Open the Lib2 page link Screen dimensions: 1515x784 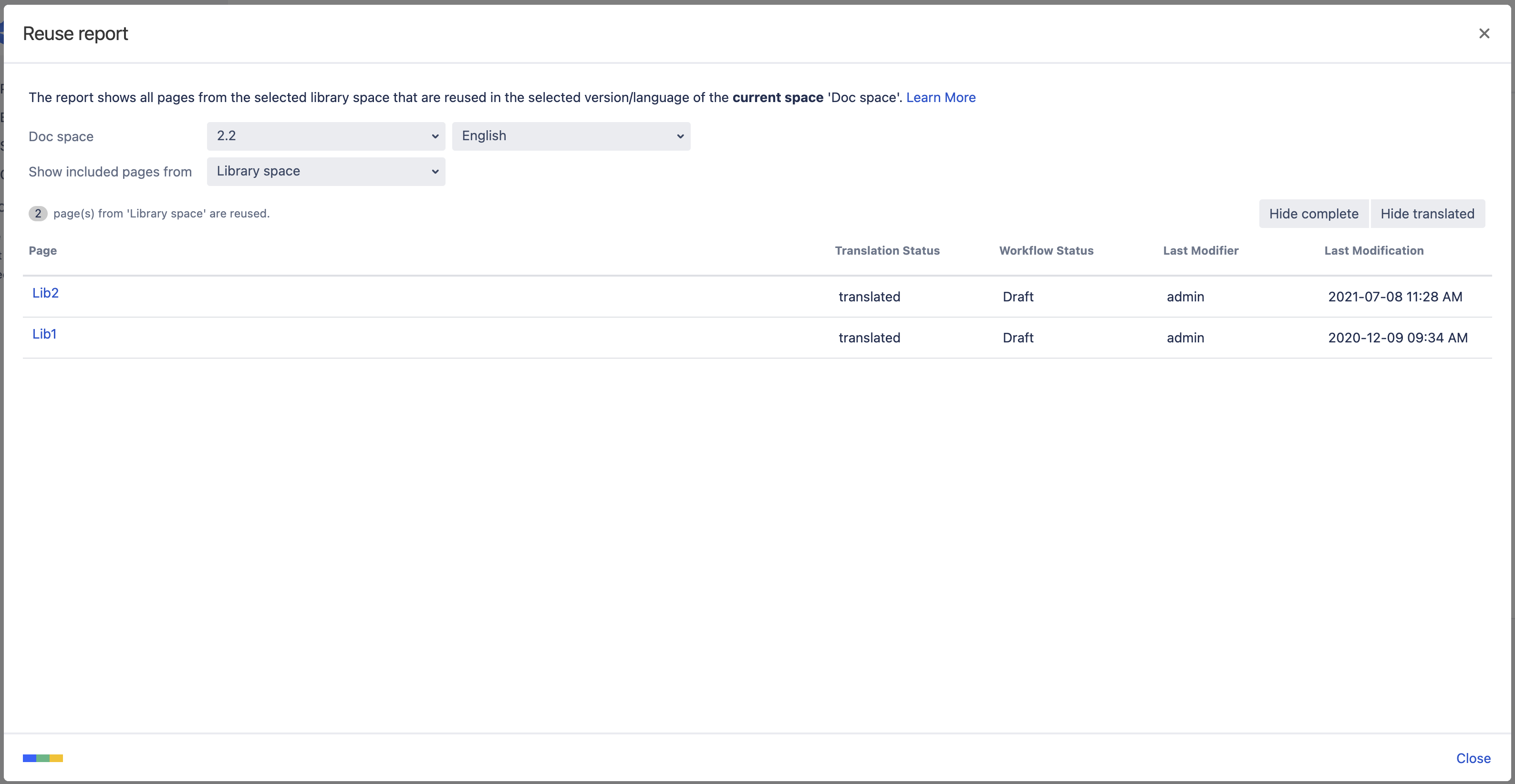click(45, 293)
